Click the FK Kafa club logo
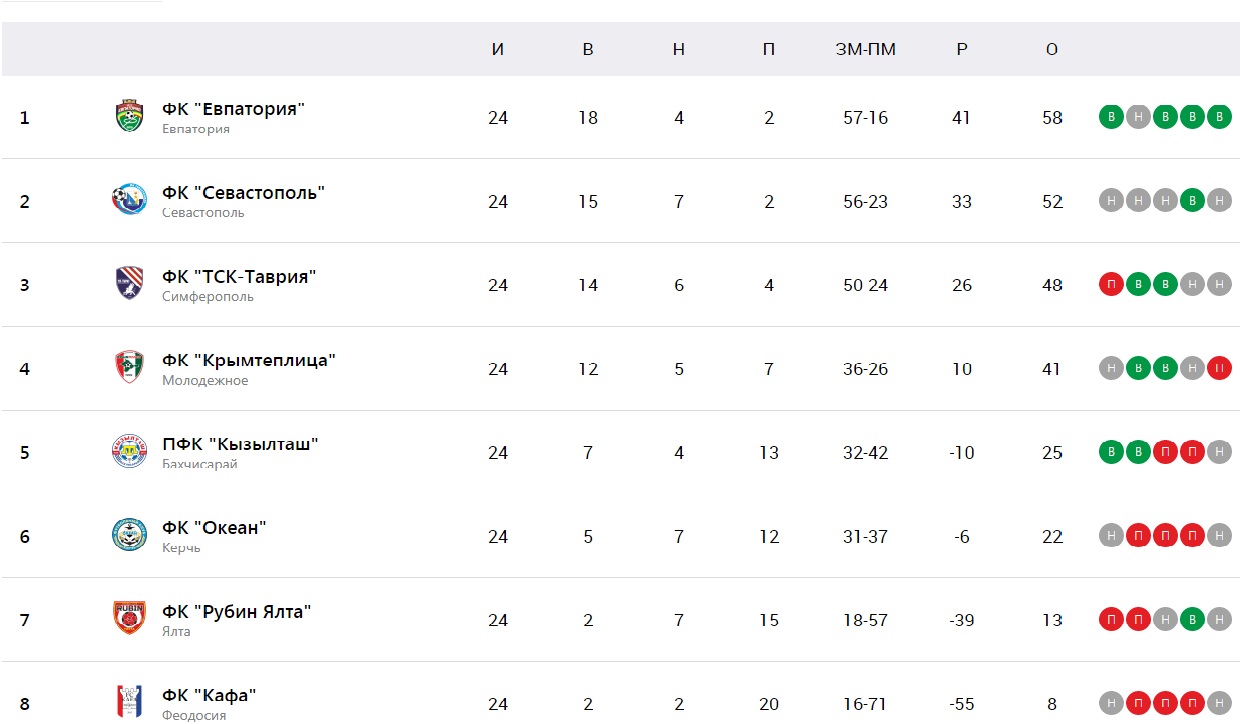Image resolution: width=1240 pixels, height=724 pixels. [129, 702]
